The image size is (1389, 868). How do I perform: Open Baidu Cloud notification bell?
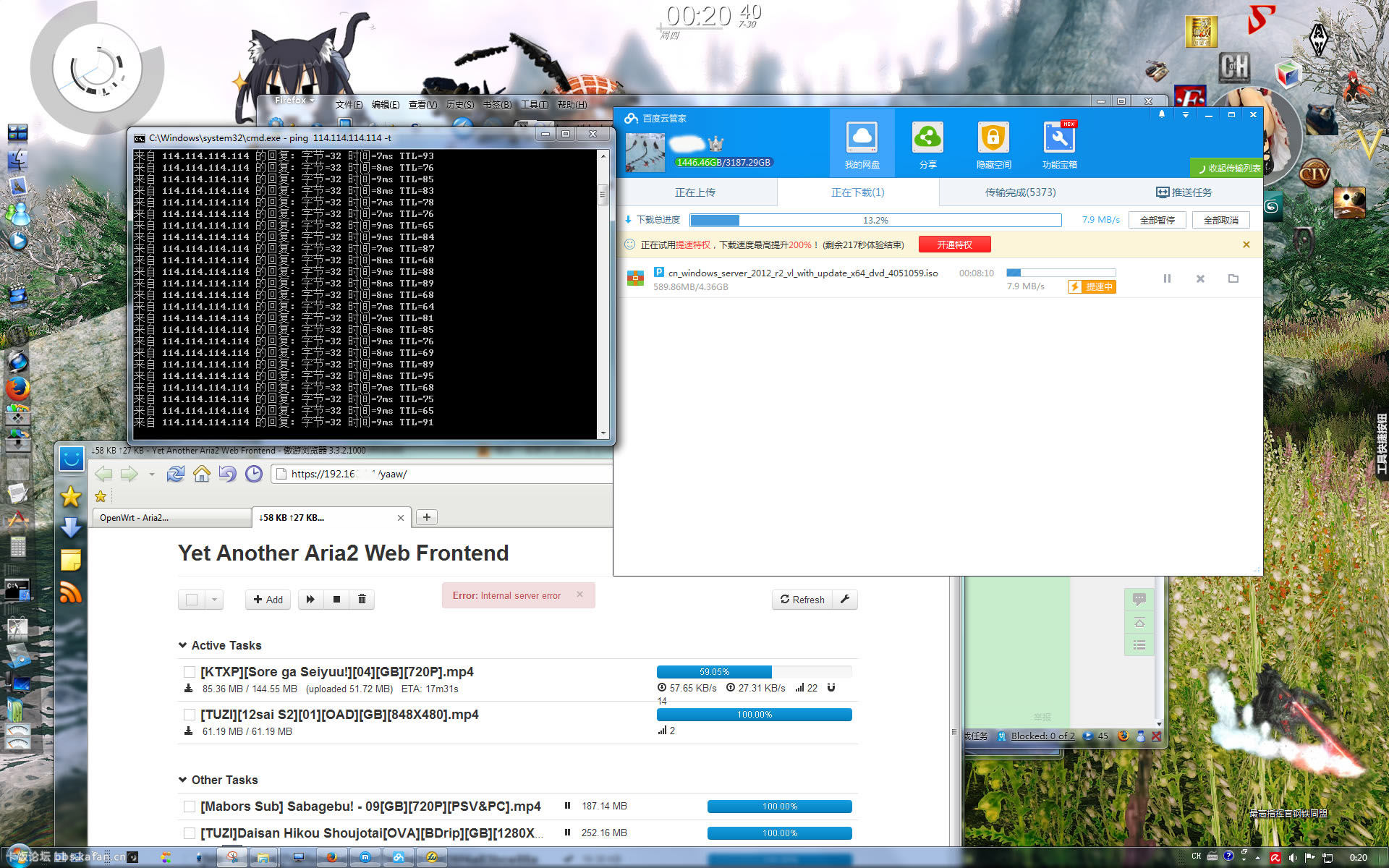click(x=1162, y=114)
